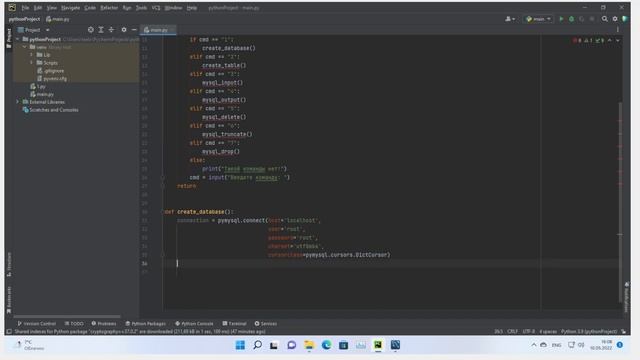Go to next highlighted error arrow
640x360 pixels.
[x=618, y=40]
